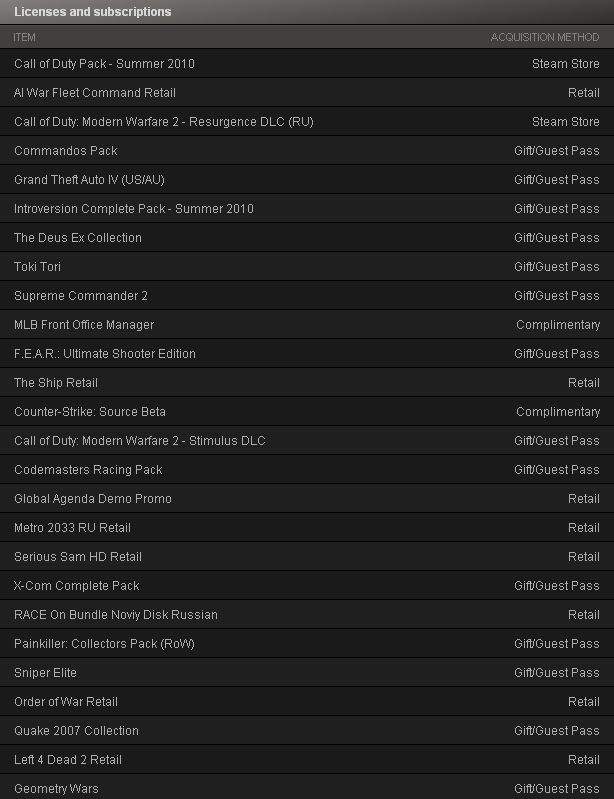Select MLB Front Office Manager row

(307, 325)
